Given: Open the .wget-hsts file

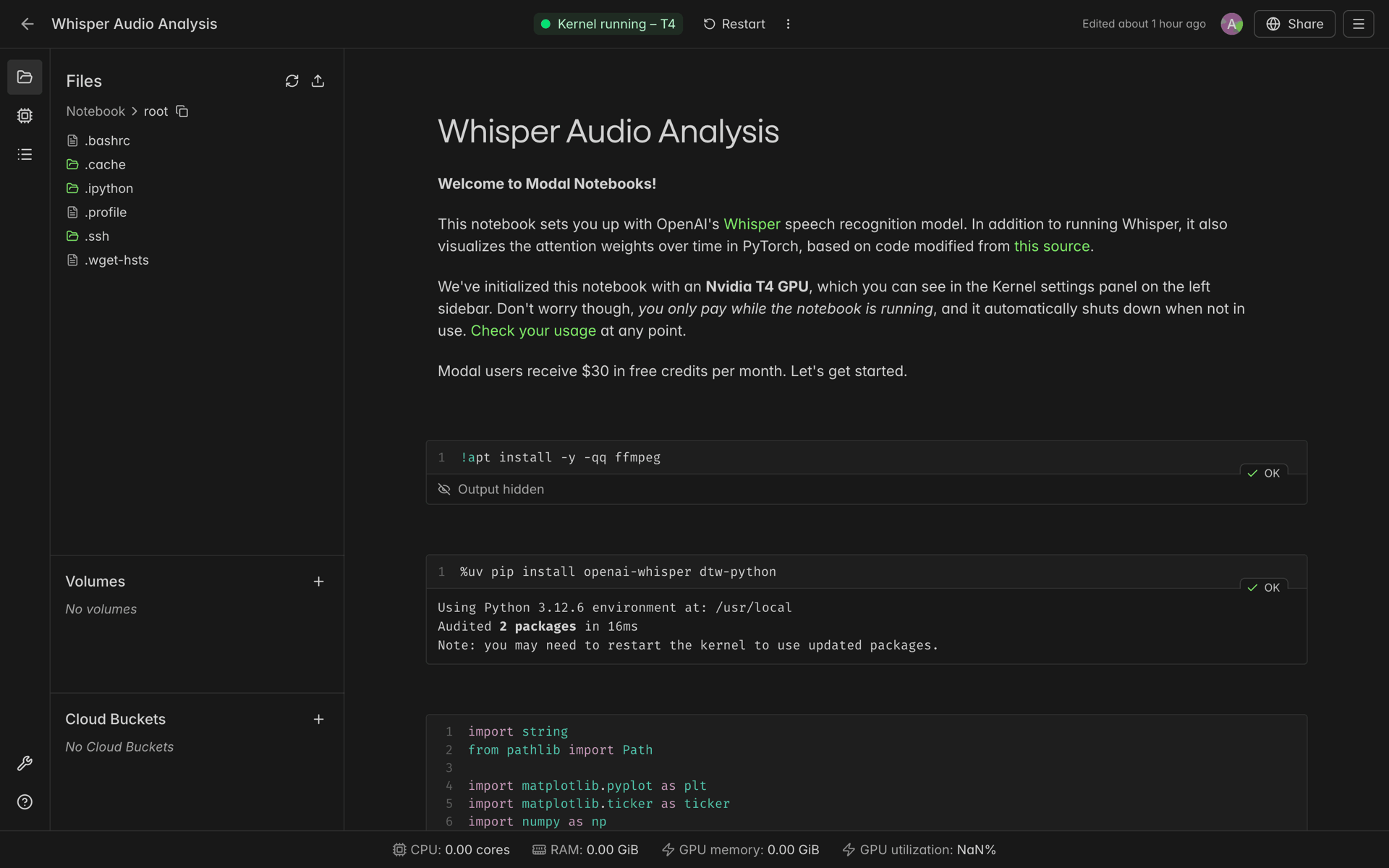Looking at the screenshot, I should tap(108, 260).
